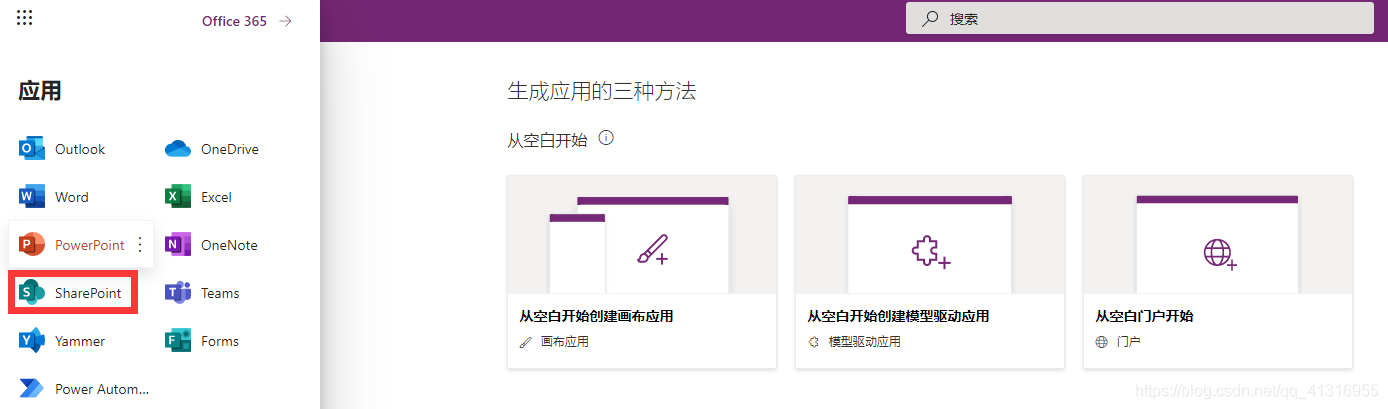1388x409 pixels.
Task: Click the Forms label
Action: coord(220,341)
